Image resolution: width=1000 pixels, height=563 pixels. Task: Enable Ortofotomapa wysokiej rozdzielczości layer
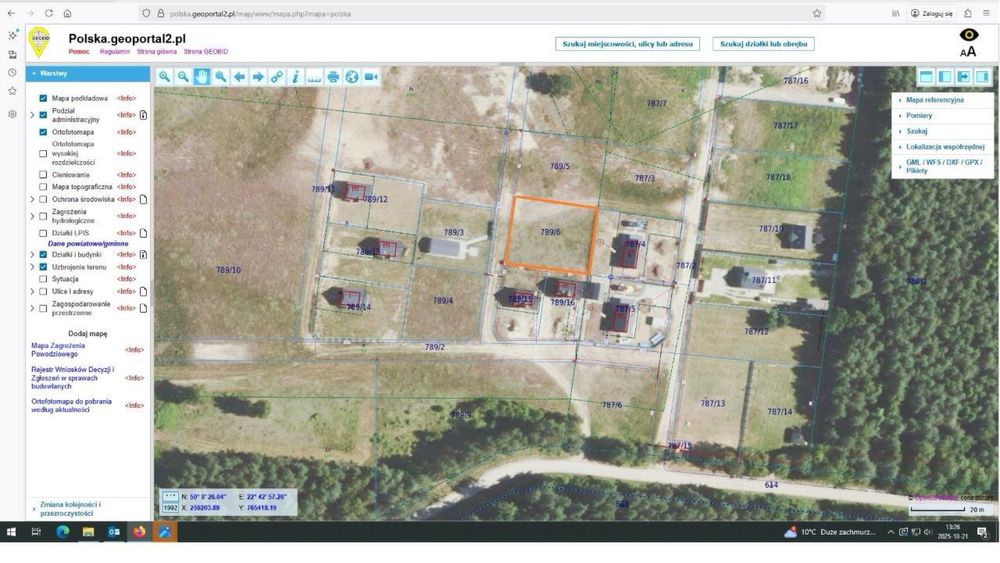[x=43, y=154]
